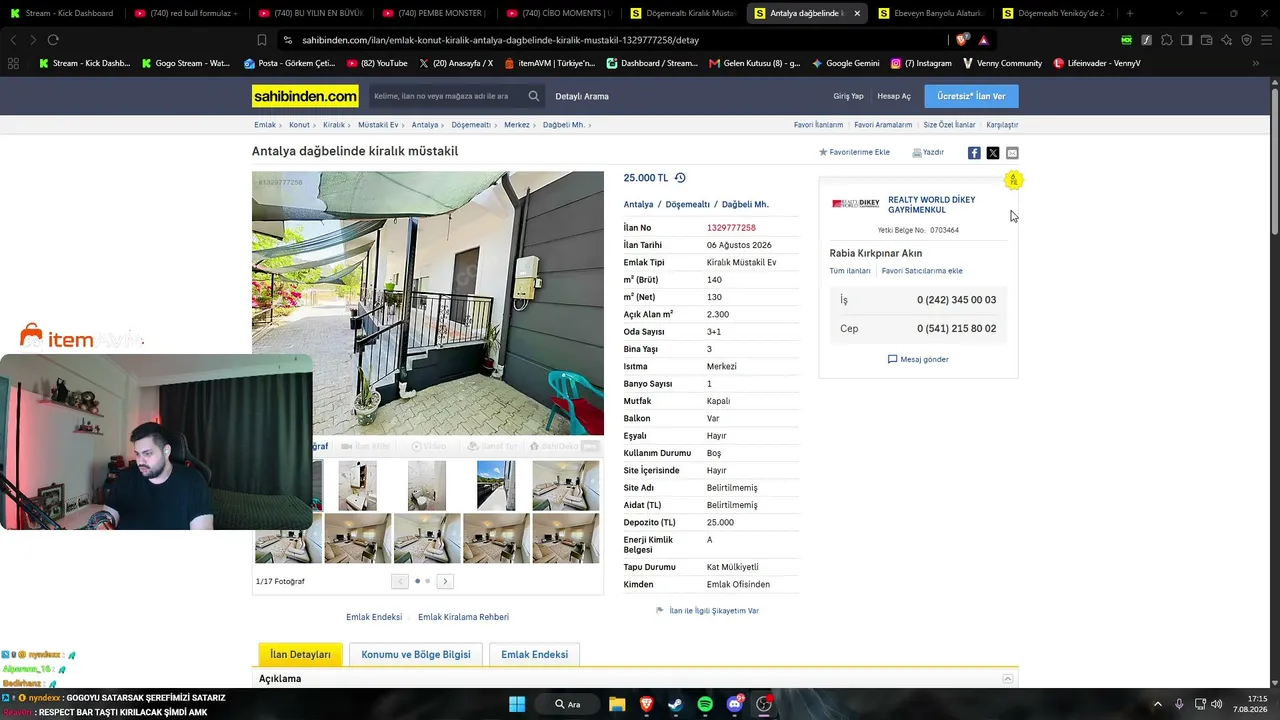Open the Brave VPN shield icon
1280x720 pixels.
tap(1246, 40)
